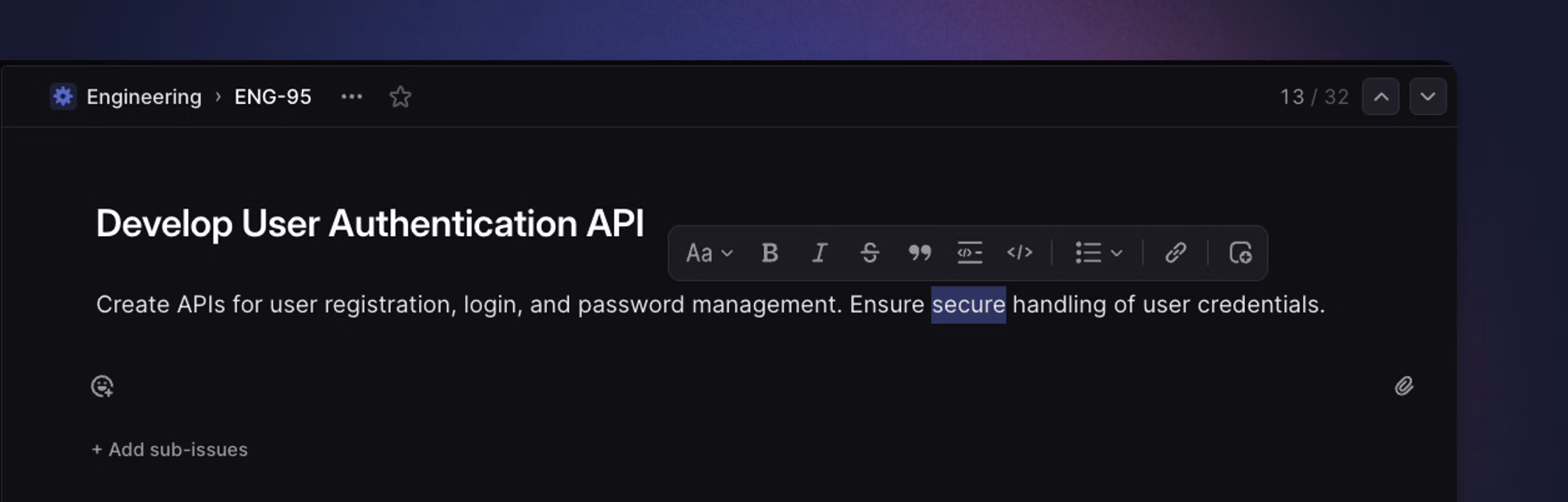Insert a code block
Viewport: 1568px width, 502px height.
969,253
